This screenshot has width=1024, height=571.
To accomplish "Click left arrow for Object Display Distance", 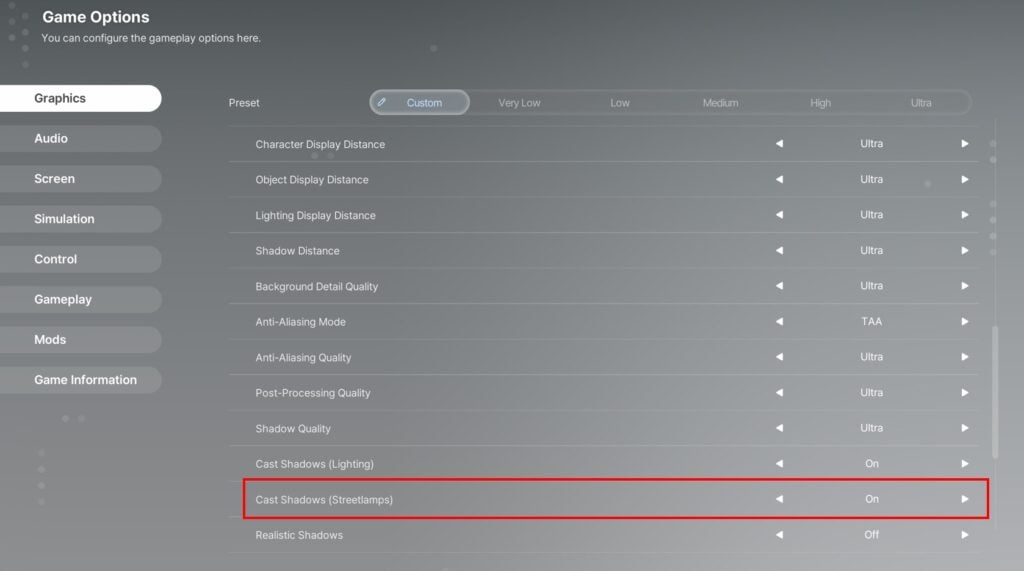I will [779, 180].
